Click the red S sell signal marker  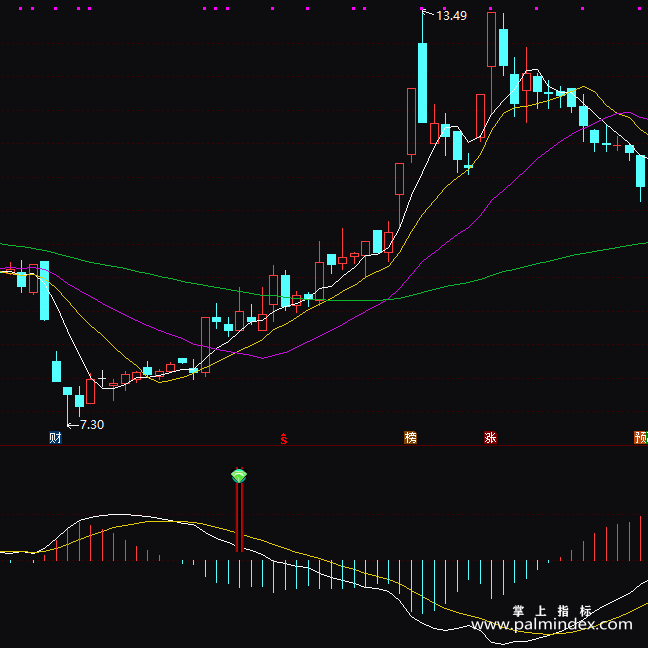pyautogui.click(x=284, y=439)
